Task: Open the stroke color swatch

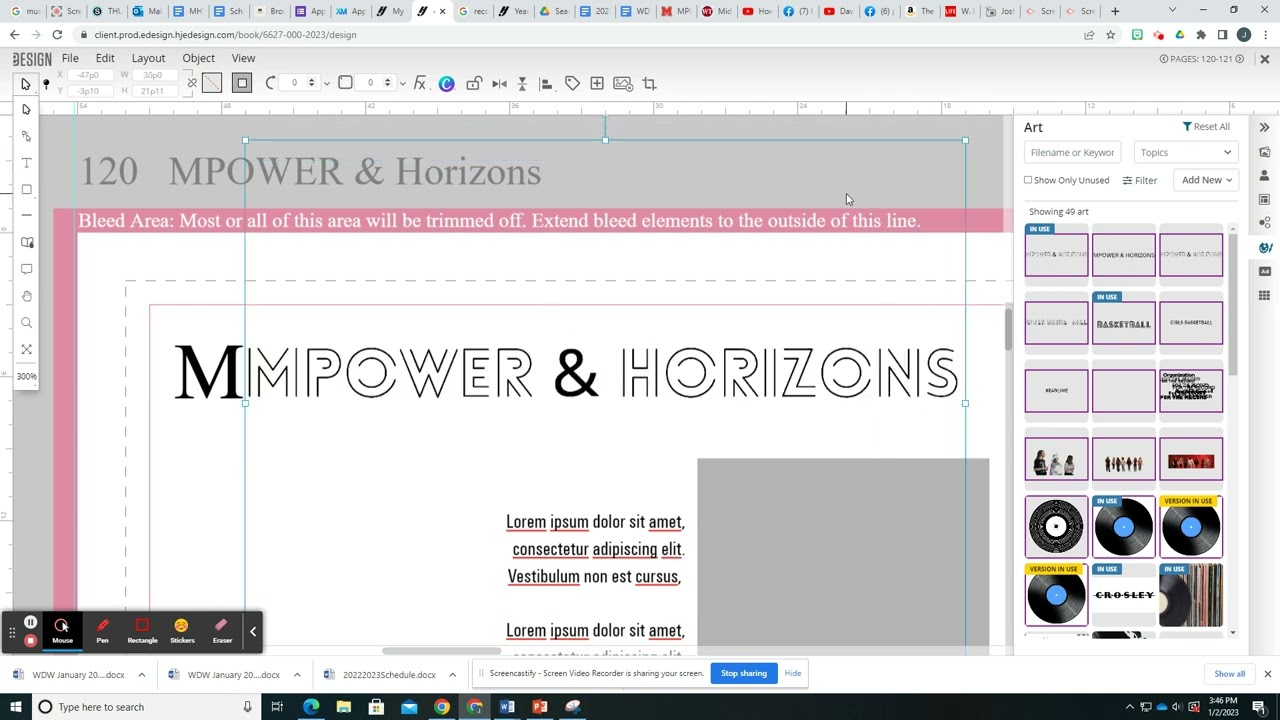Action: click(x=242, y=83)
